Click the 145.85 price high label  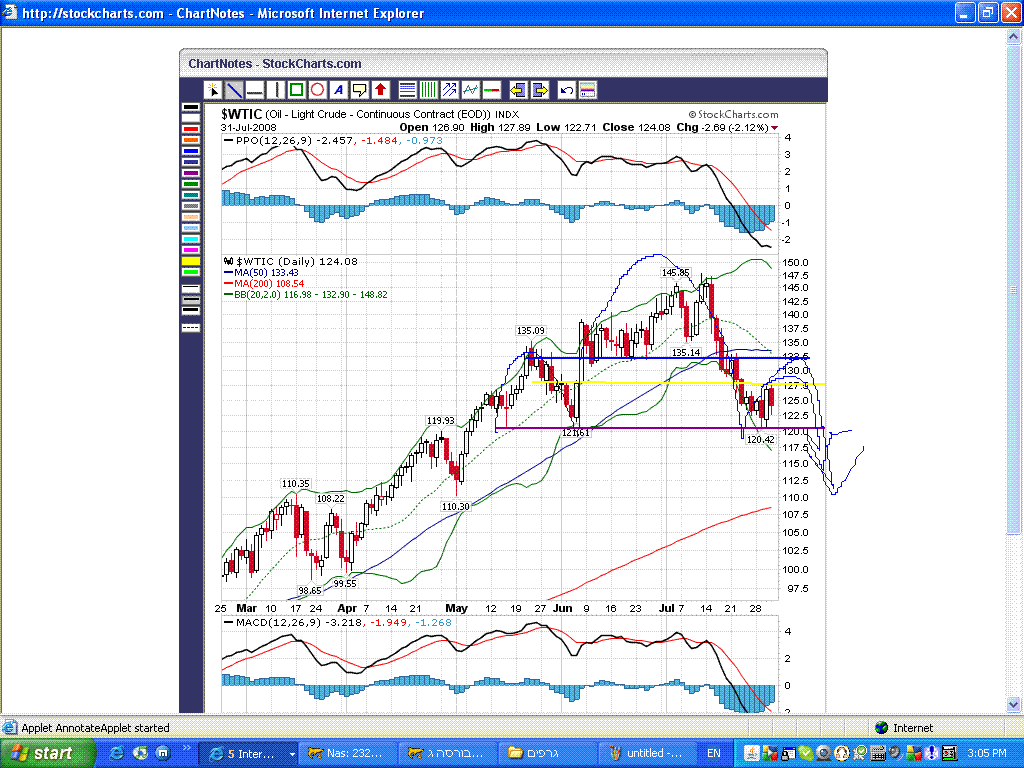(675, 272)
